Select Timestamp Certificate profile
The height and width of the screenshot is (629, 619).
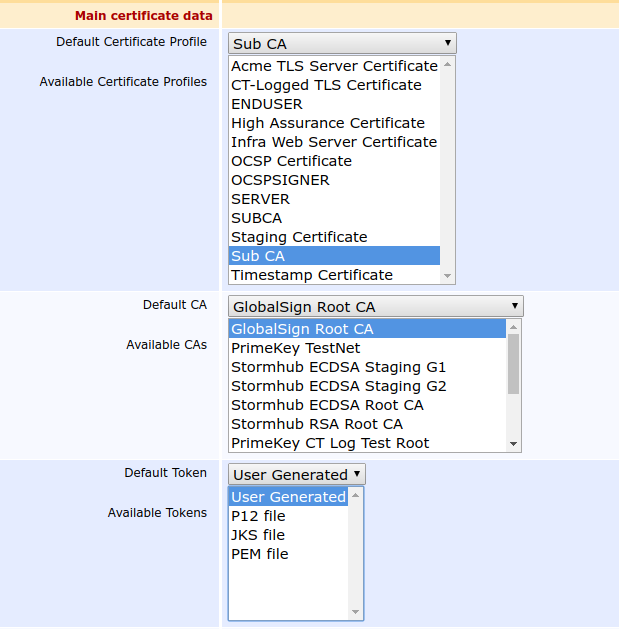[312, 275]
